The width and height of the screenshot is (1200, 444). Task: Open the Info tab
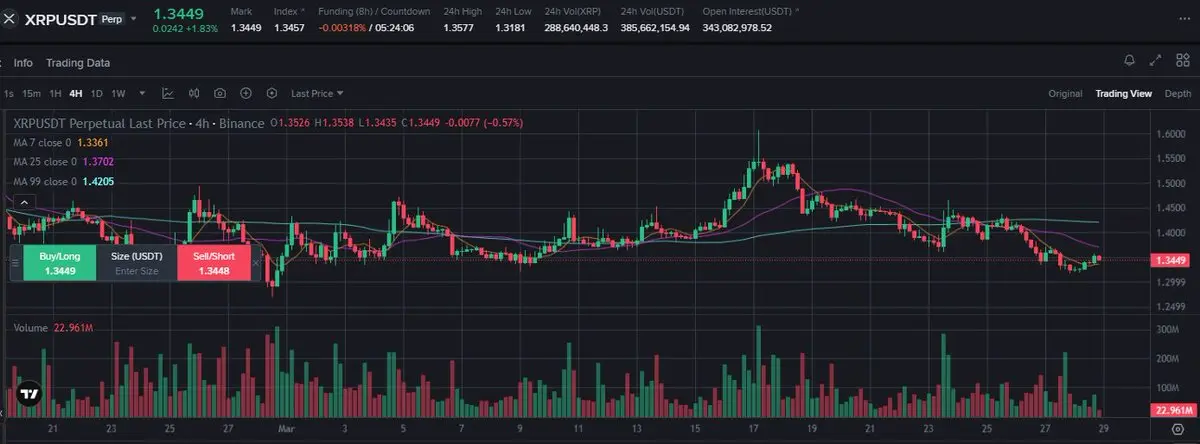[x=23, y=63]
